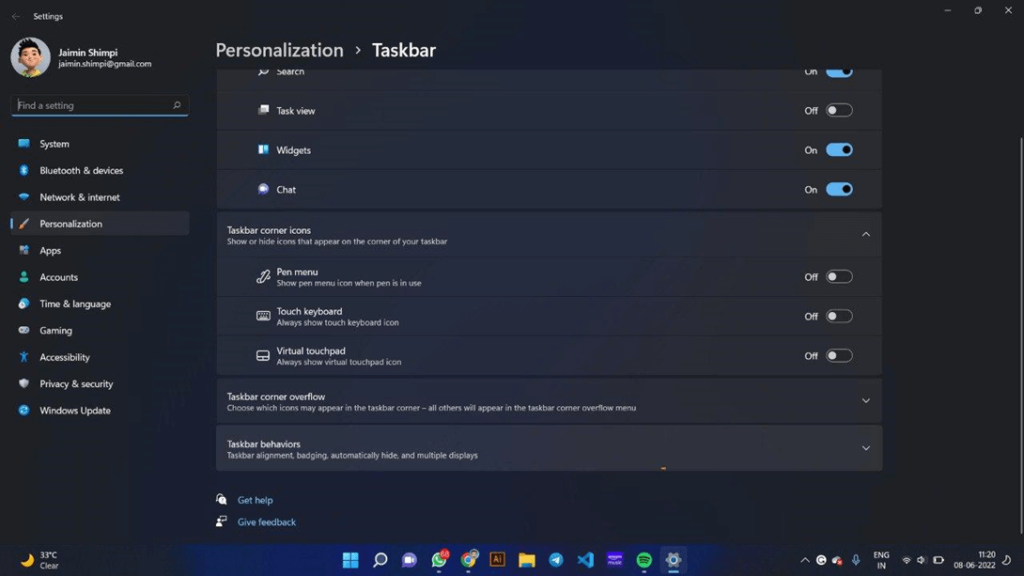
Task: Click ENG IN language indicator
Action: (x=881, y=560)
